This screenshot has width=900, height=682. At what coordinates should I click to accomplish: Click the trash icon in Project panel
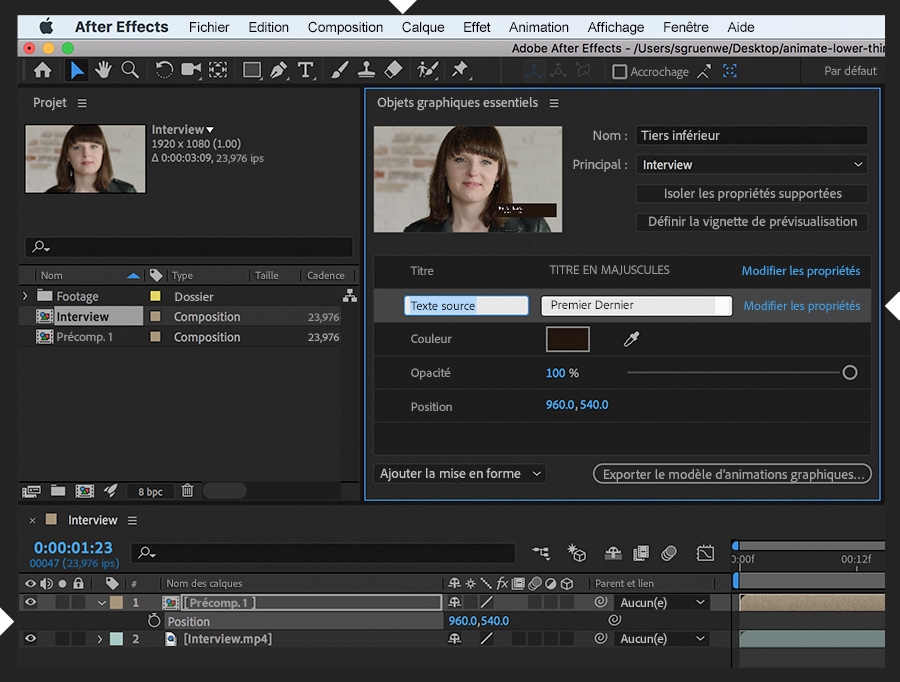click(187, 491)
